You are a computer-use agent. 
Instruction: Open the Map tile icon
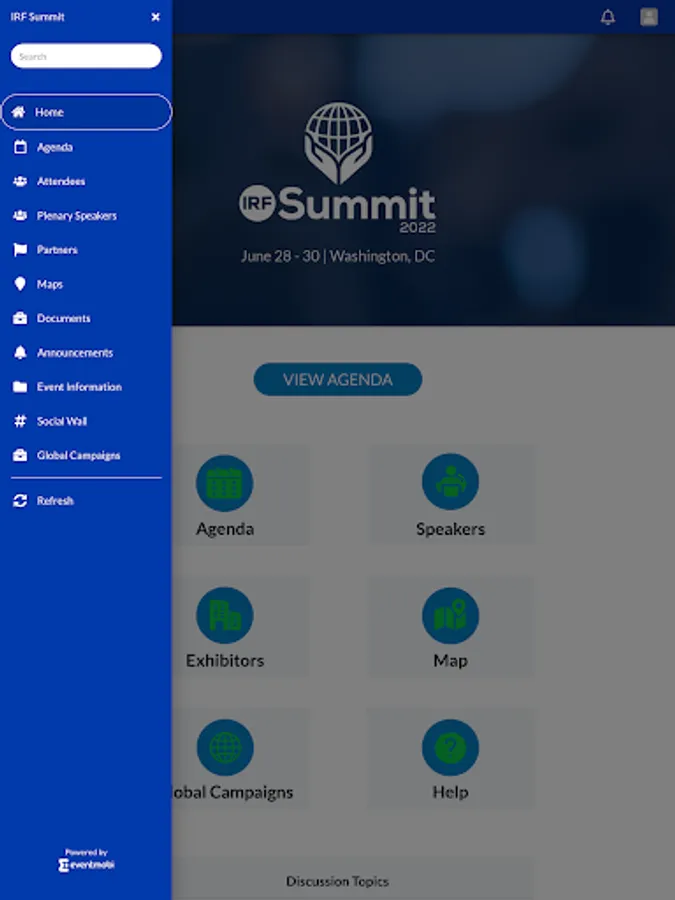pos(450,615)
